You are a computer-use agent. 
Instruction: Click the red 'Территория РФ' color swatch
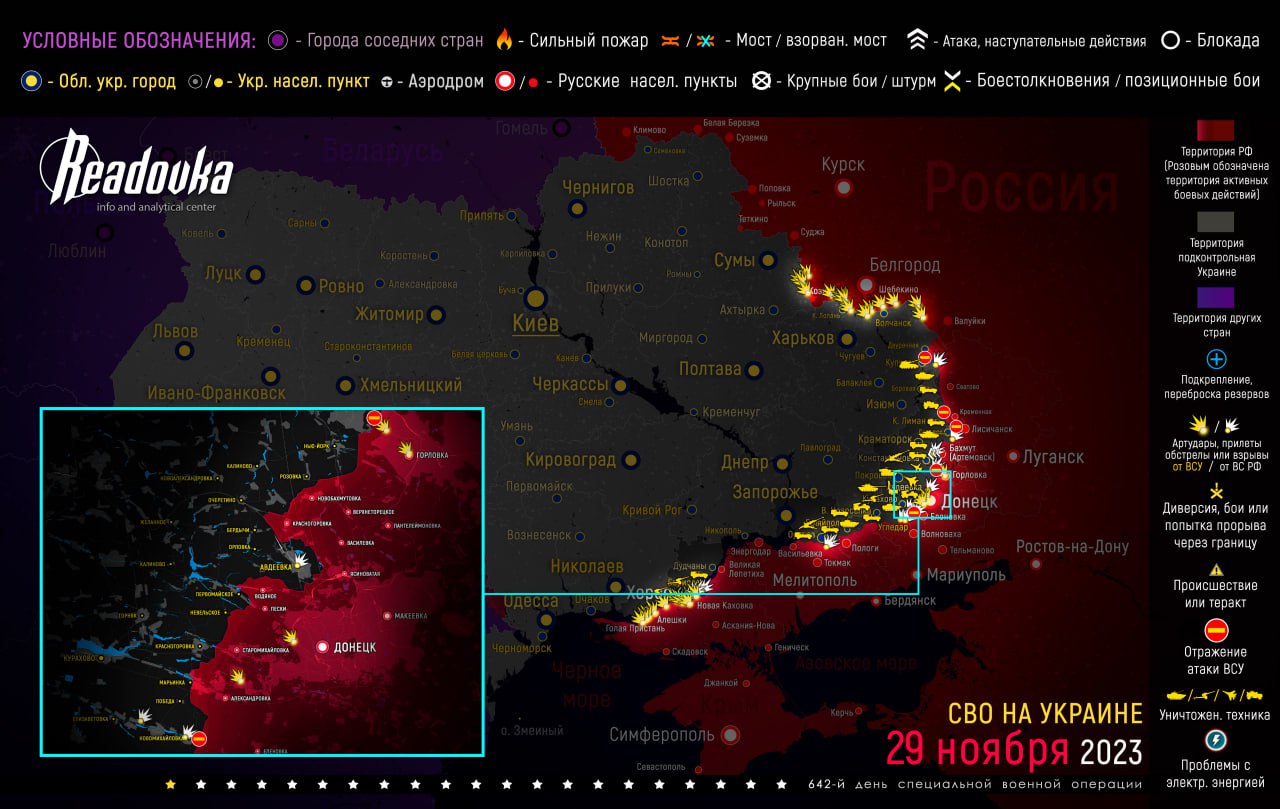1216,131
